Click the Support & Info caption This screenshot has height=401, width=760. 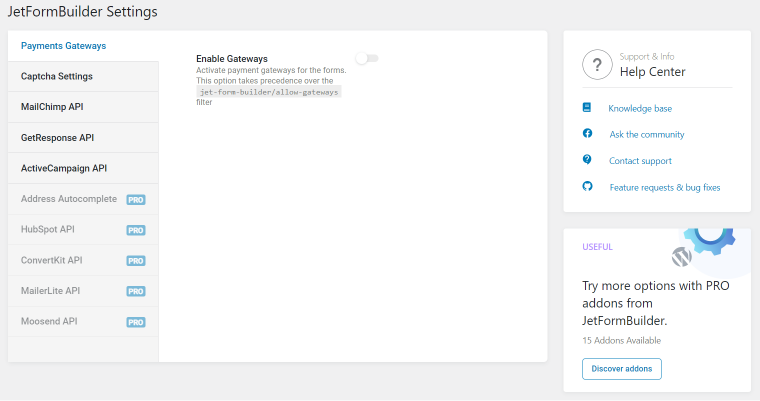pos(647,57)
